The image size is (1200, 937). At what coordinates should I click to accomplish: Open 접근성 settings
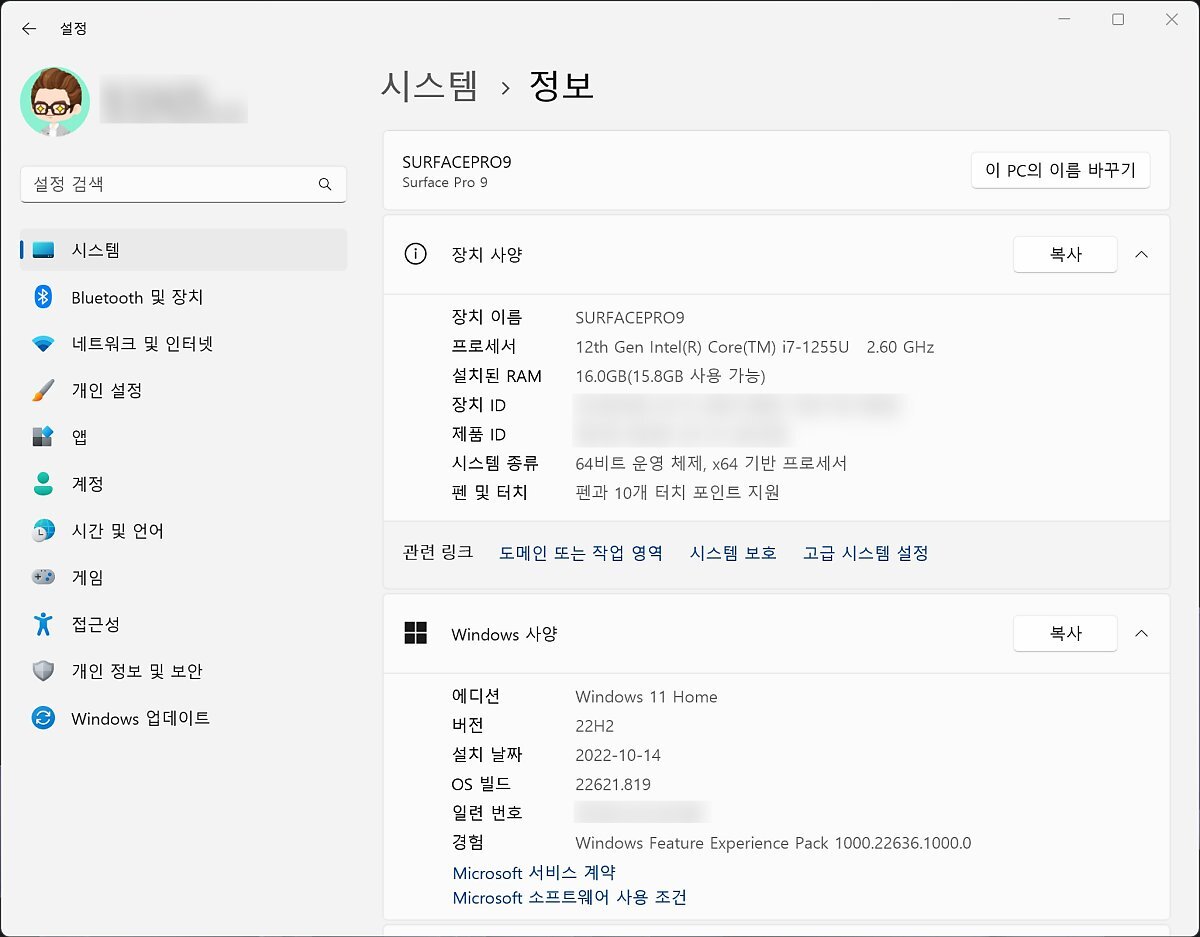point(184,624)
